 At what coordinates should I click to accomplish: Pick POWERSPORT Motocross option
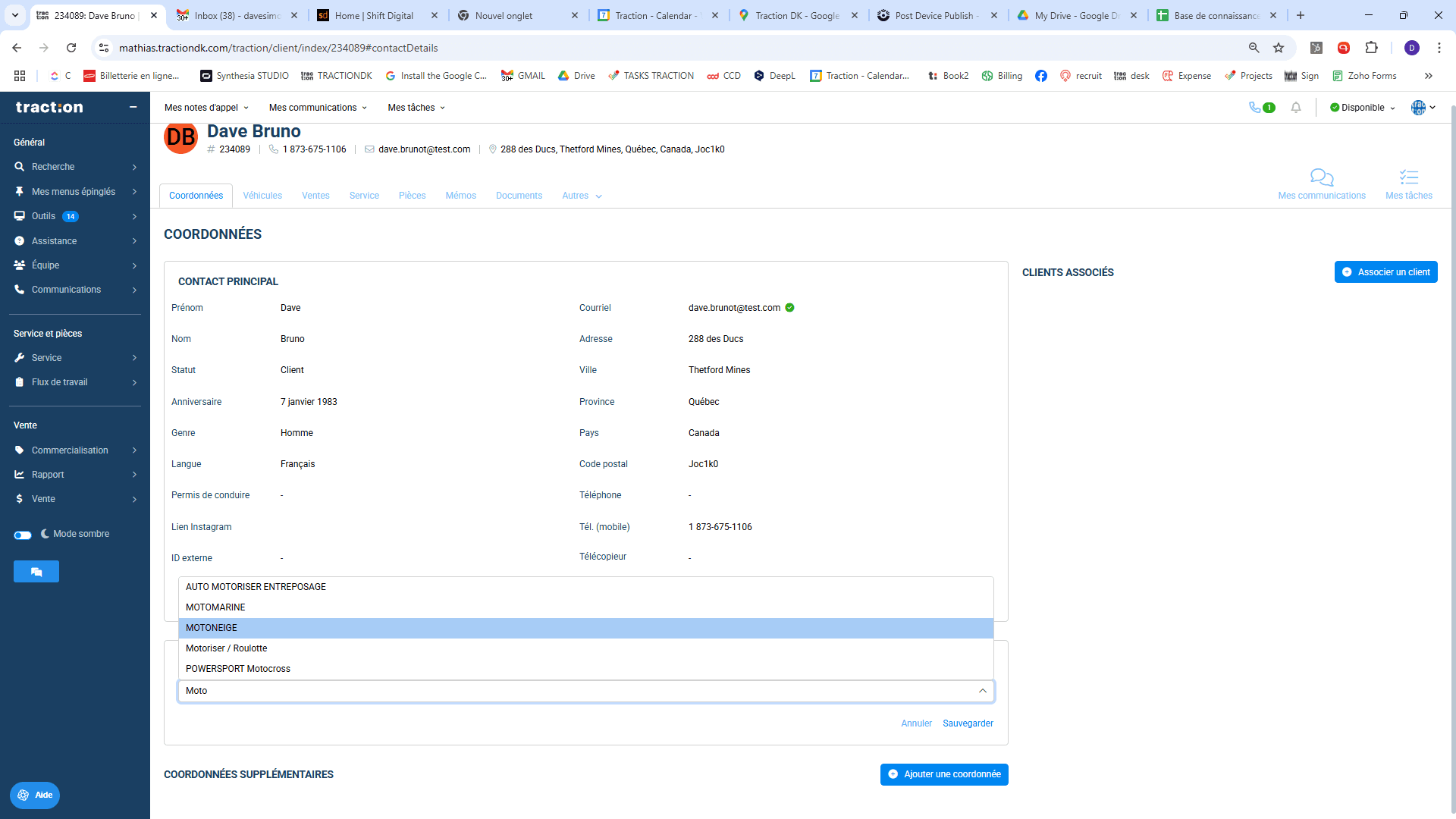click(586, 669)
